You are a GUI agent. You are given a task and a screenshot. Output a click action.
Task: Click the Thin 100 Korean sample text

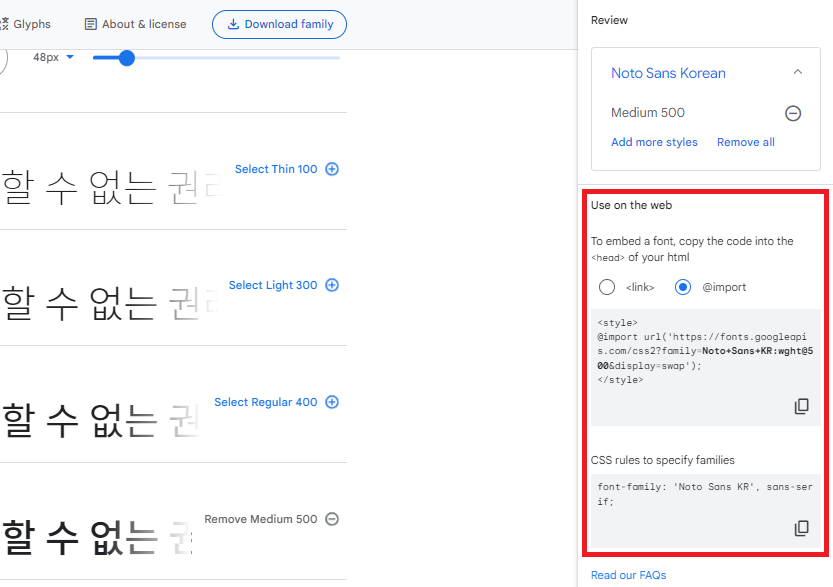coord(112,188)
